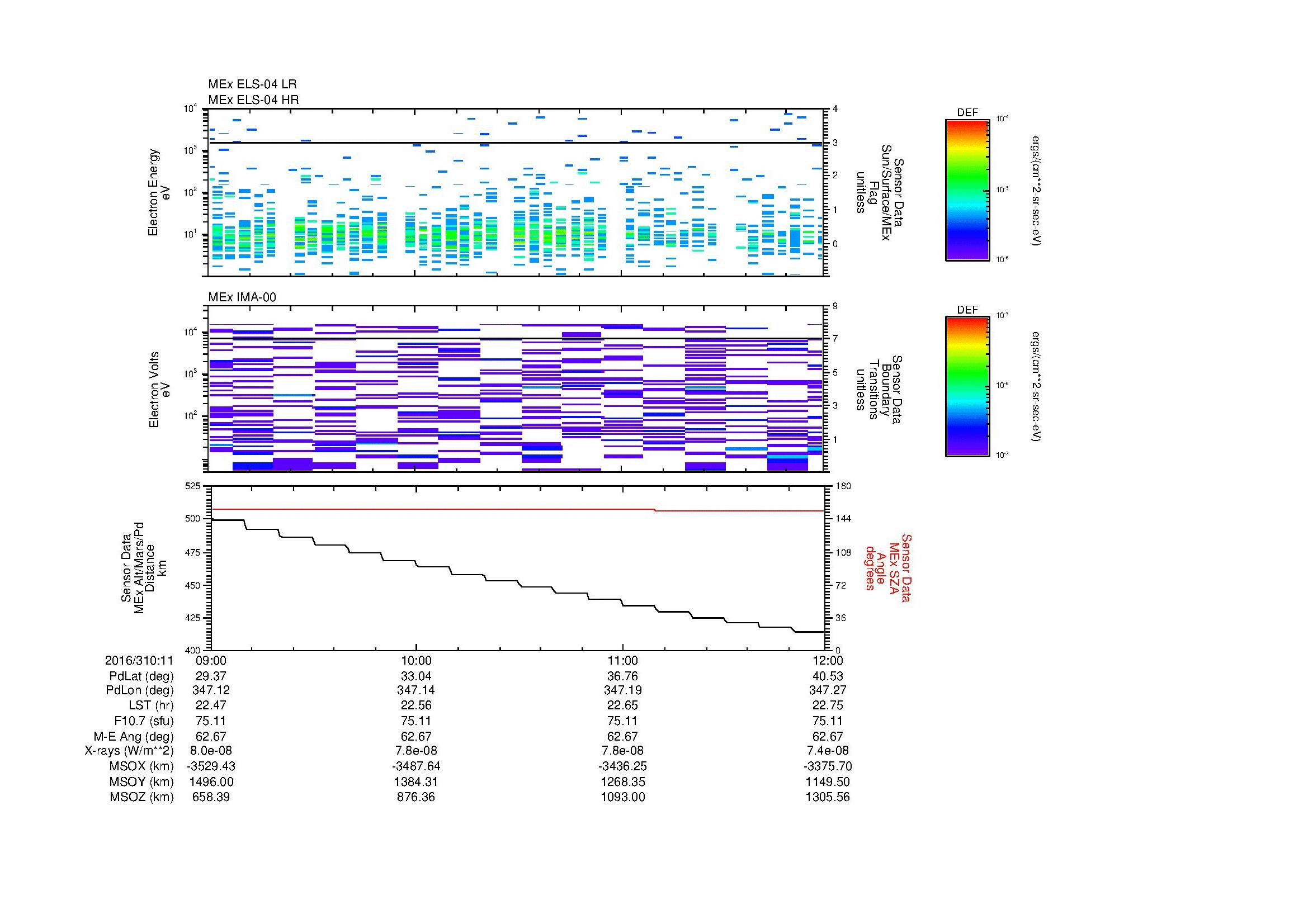Click the 525 altitude axis tick
Viewport: 1308px width, 924px height.
(x=193, y=486)
